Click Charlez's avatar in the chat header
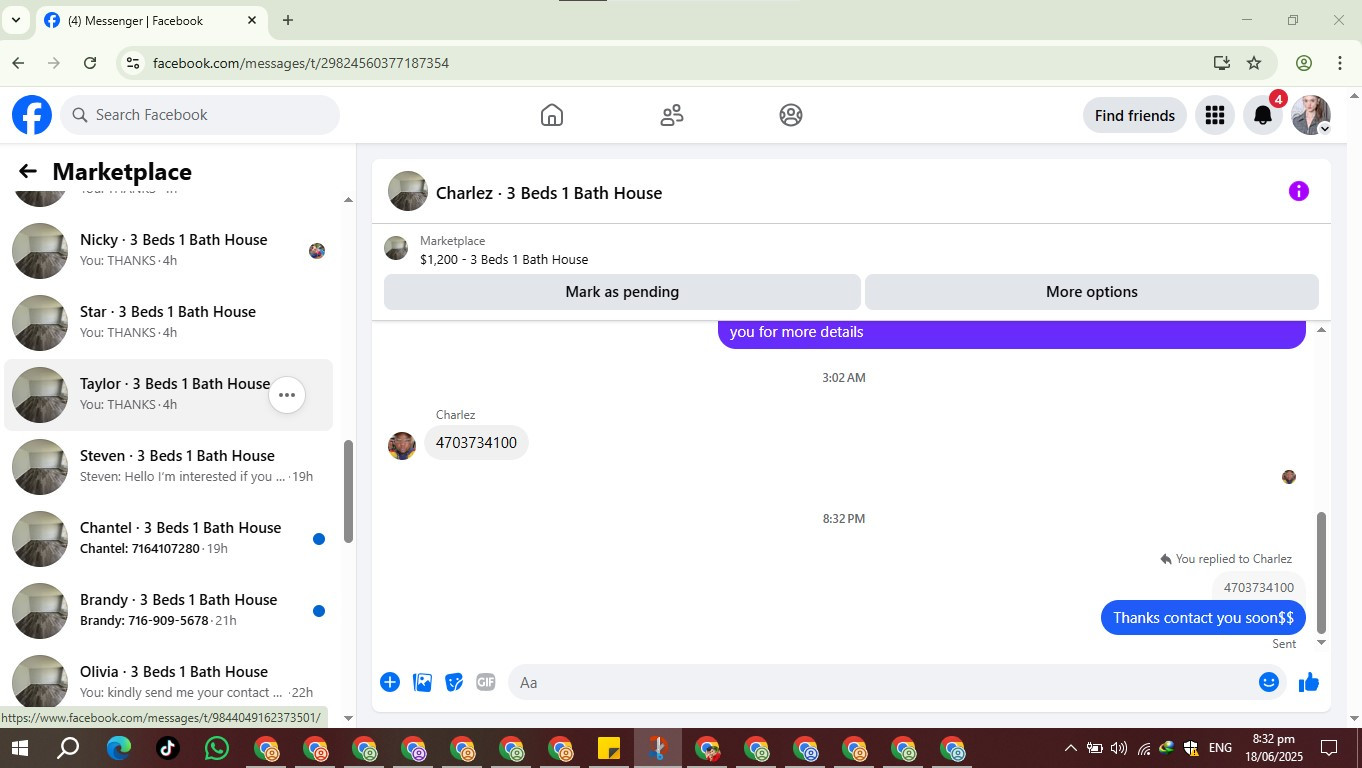The width and height of the screenshot is (1362, 768). point(408,191)
